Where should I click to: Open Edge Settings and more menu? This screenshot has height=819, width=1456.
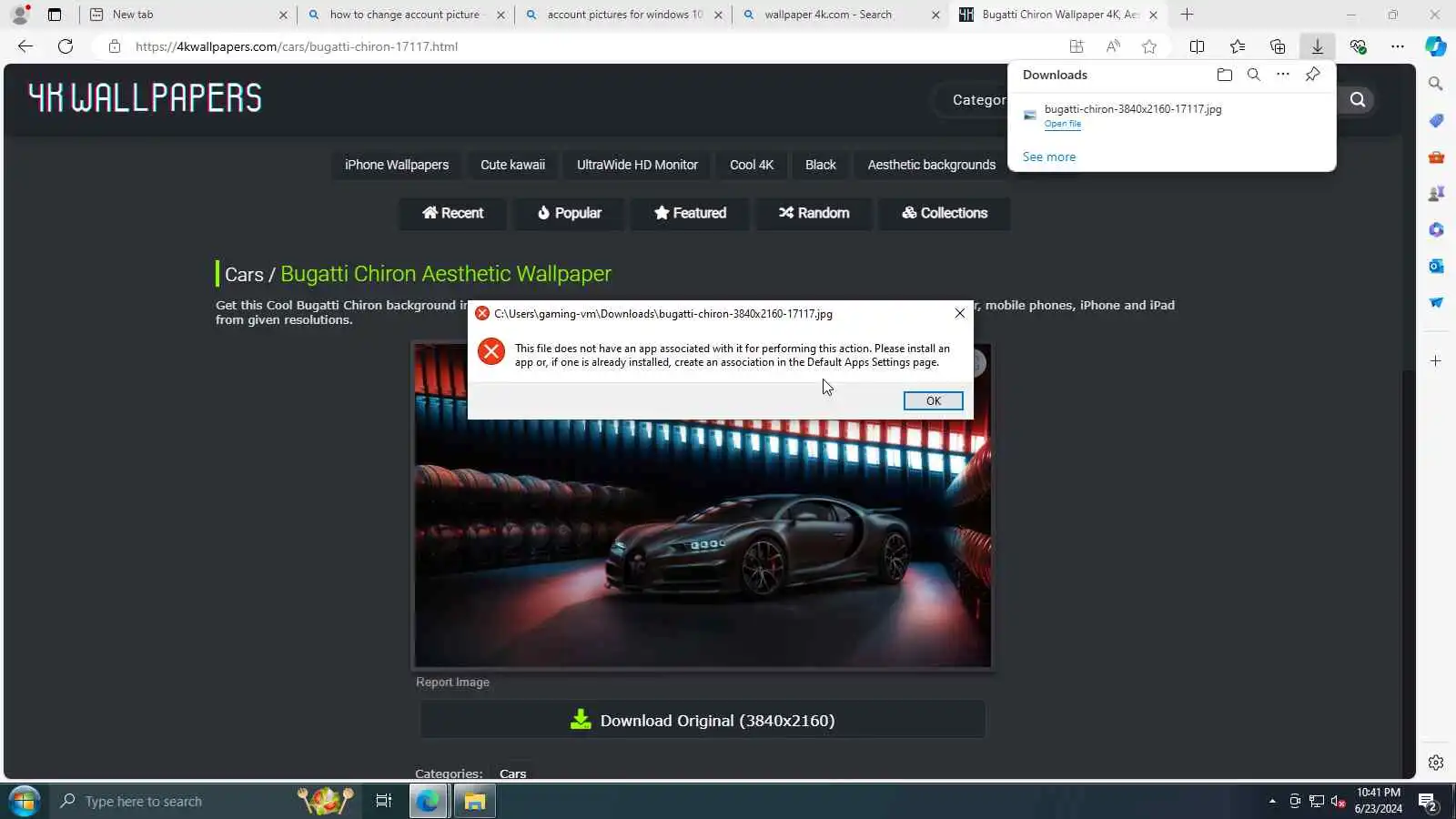pyautogui.click(x=1398, y=46)
